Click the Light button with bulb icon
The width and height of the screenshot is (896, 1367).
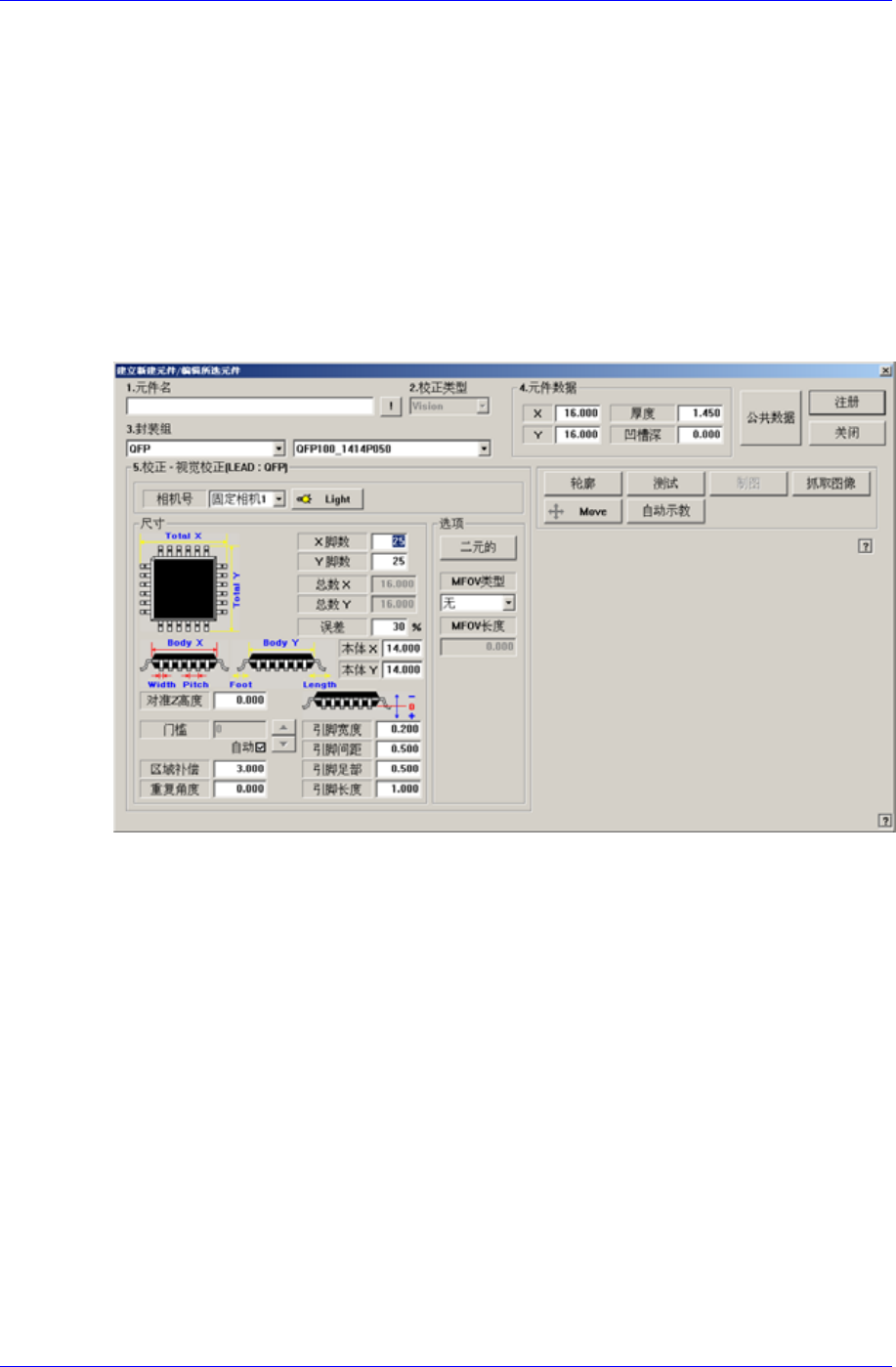327,498
